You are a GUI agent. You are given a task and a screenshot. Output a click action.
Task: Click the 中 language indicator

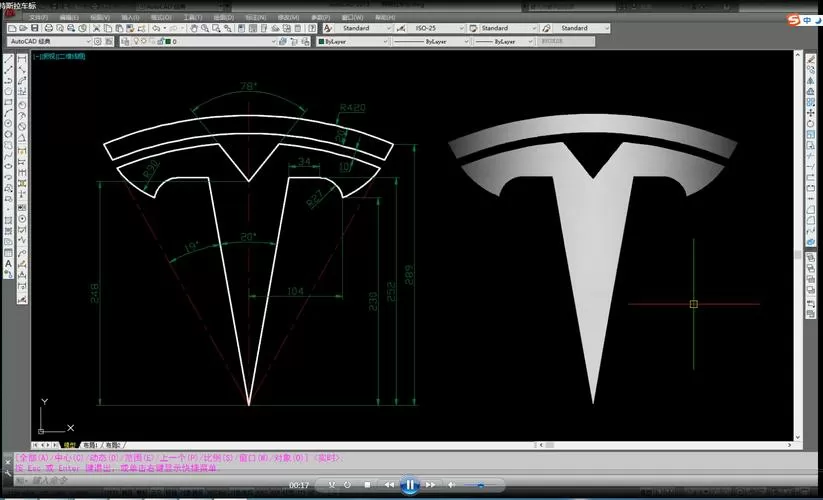tap(807, 20)
